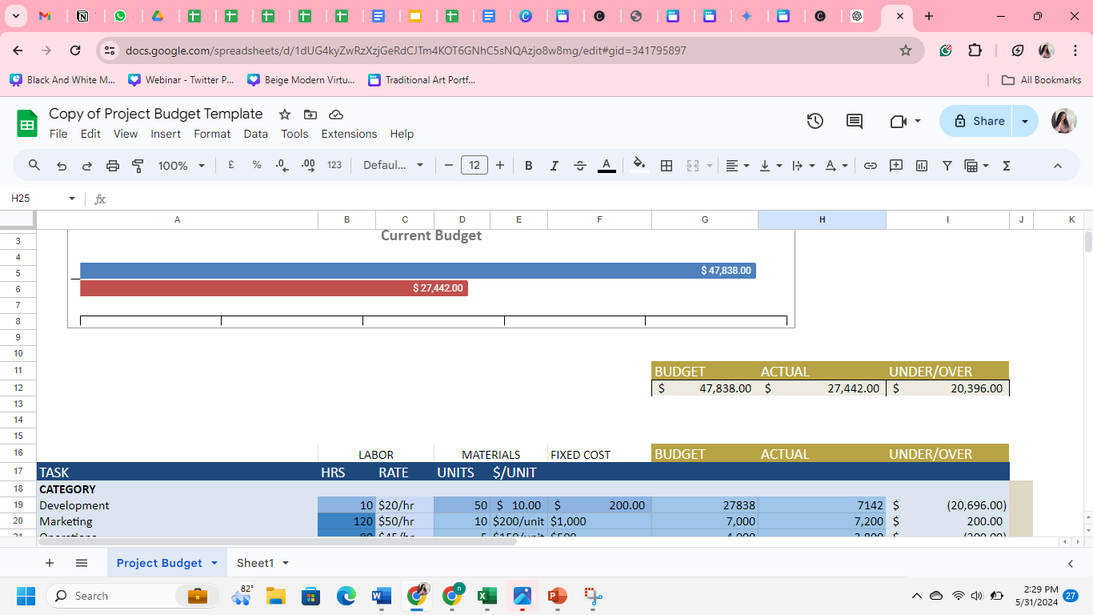The height and width of the screenshot is (615, 1093).
Task: Click the insert link icon
Action: [871, 166]
